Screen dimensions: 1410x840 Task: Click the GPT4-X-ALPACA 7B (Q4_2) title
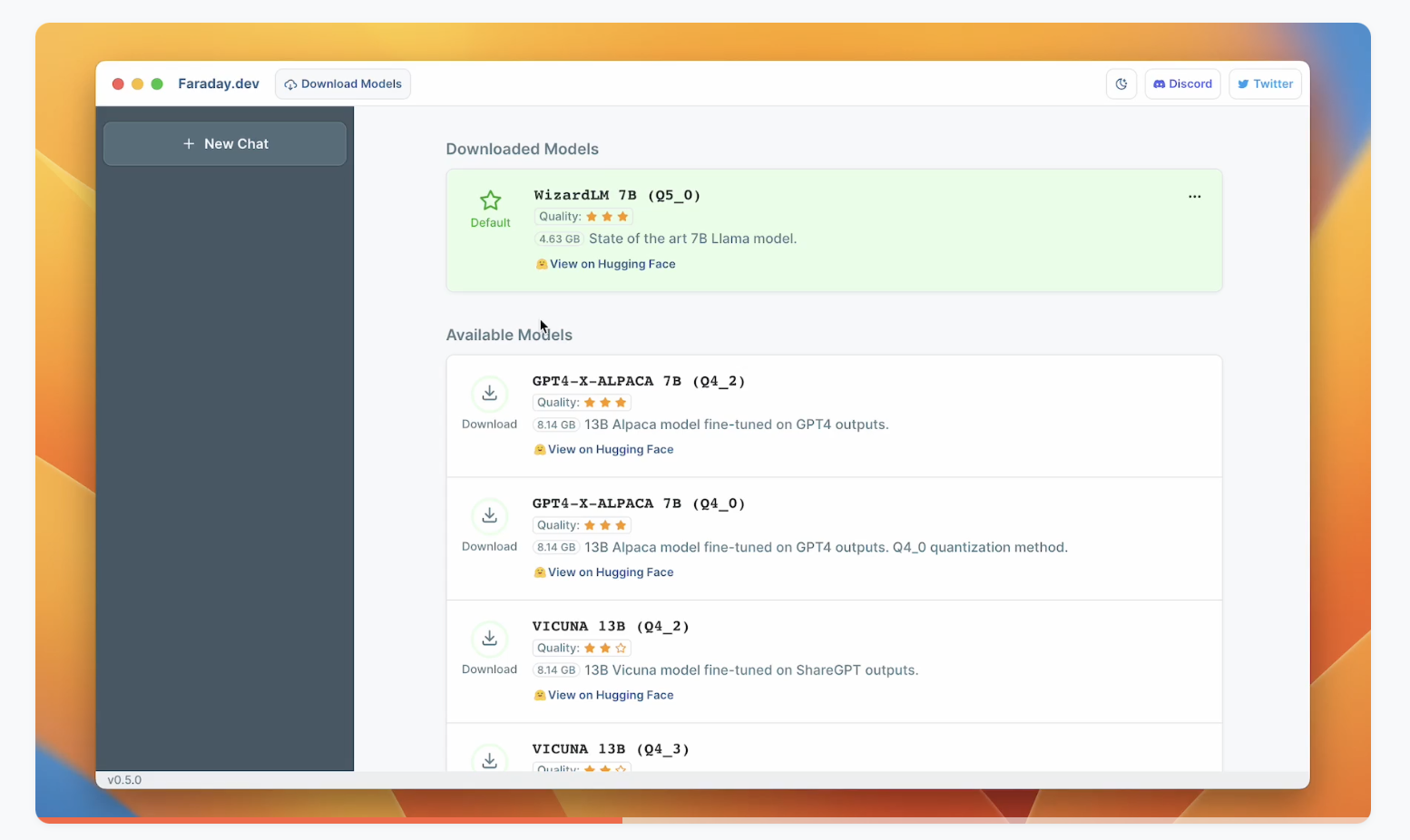coord(639,381)
